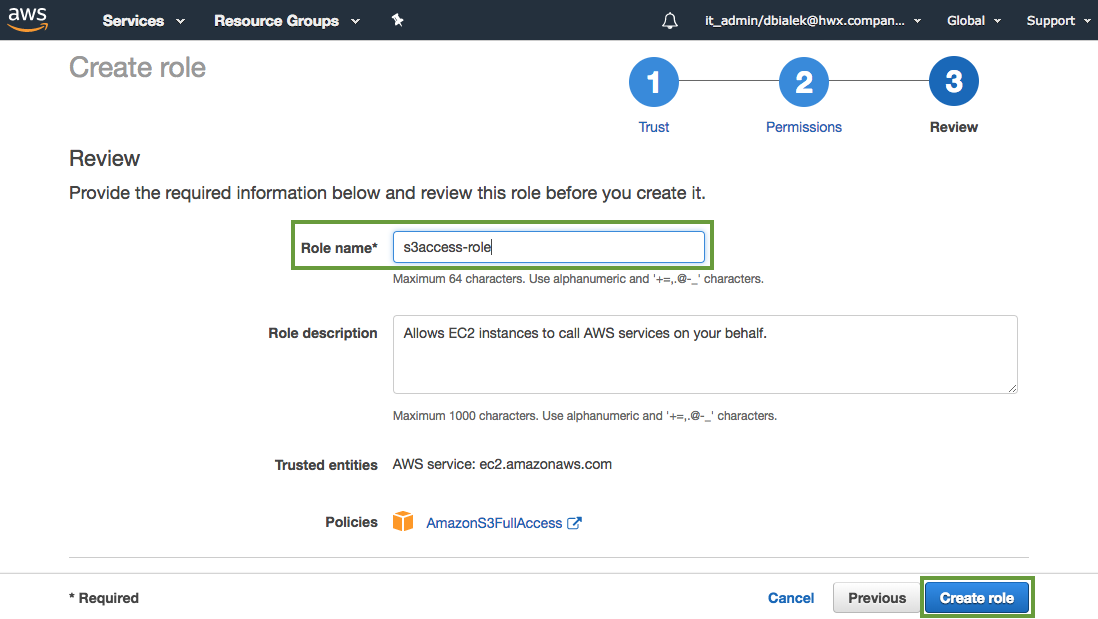Click external link icon beside AmazonS3FullAccess

pos(574,523)
